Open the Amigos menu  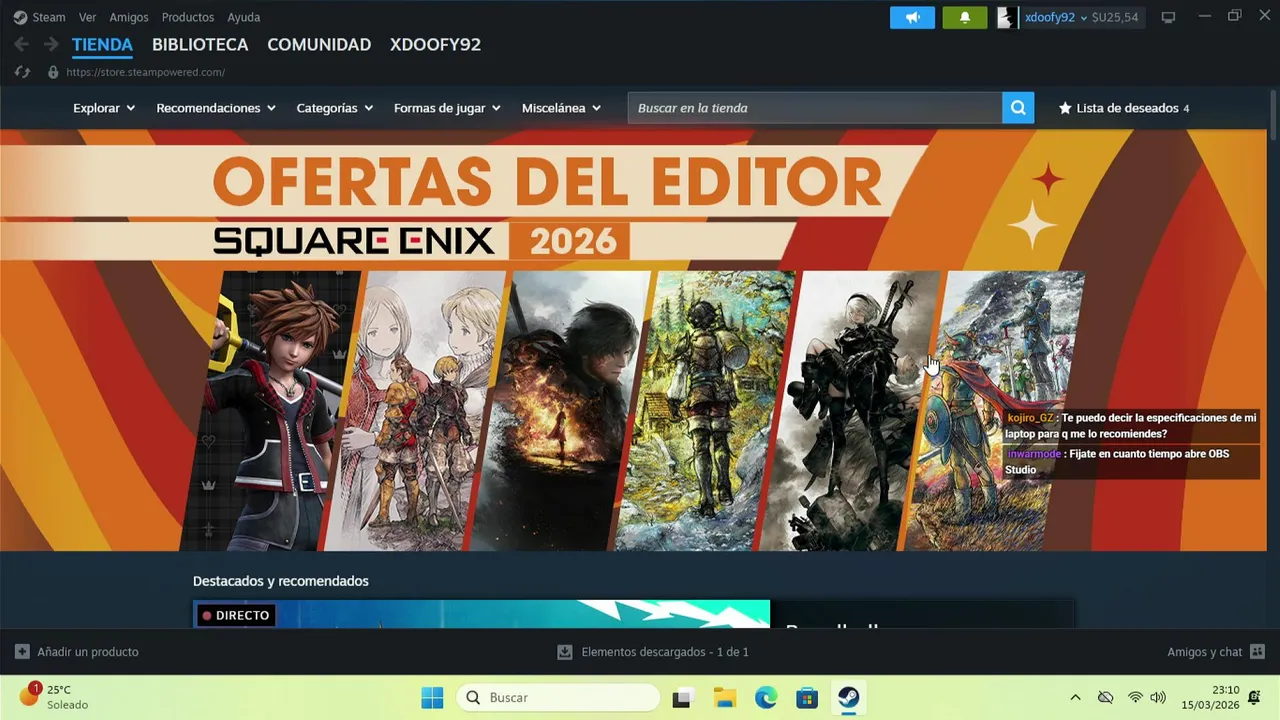pos(129,17)
